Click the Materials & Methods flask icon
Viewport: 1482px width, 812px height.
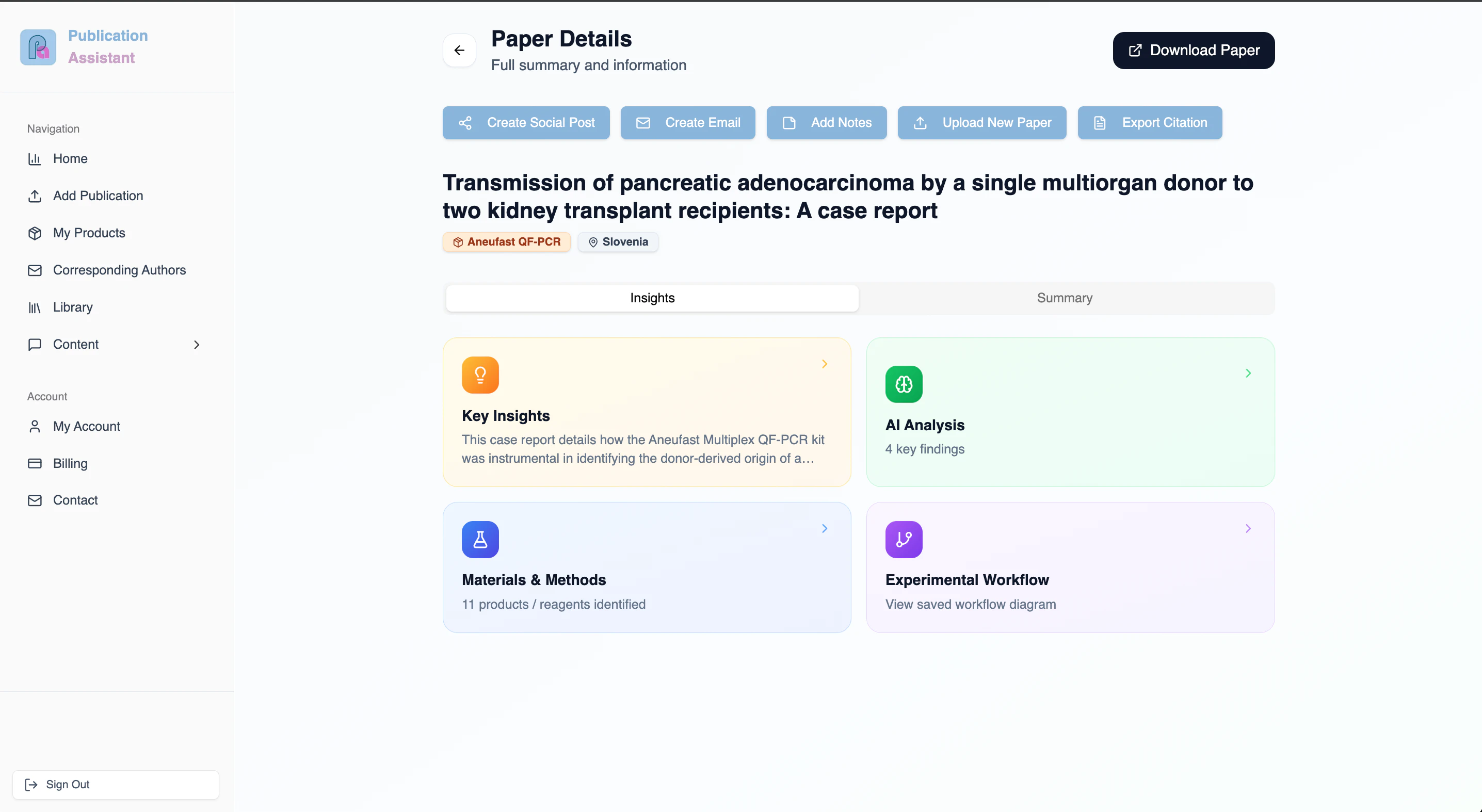point(480,540)
